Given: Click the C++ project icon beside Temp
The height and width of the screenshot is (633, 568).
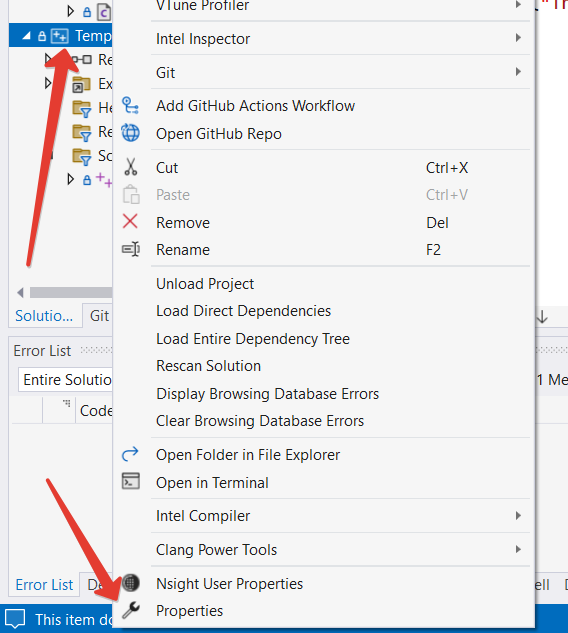Looking at the screenshot, I should pos(60,36).
